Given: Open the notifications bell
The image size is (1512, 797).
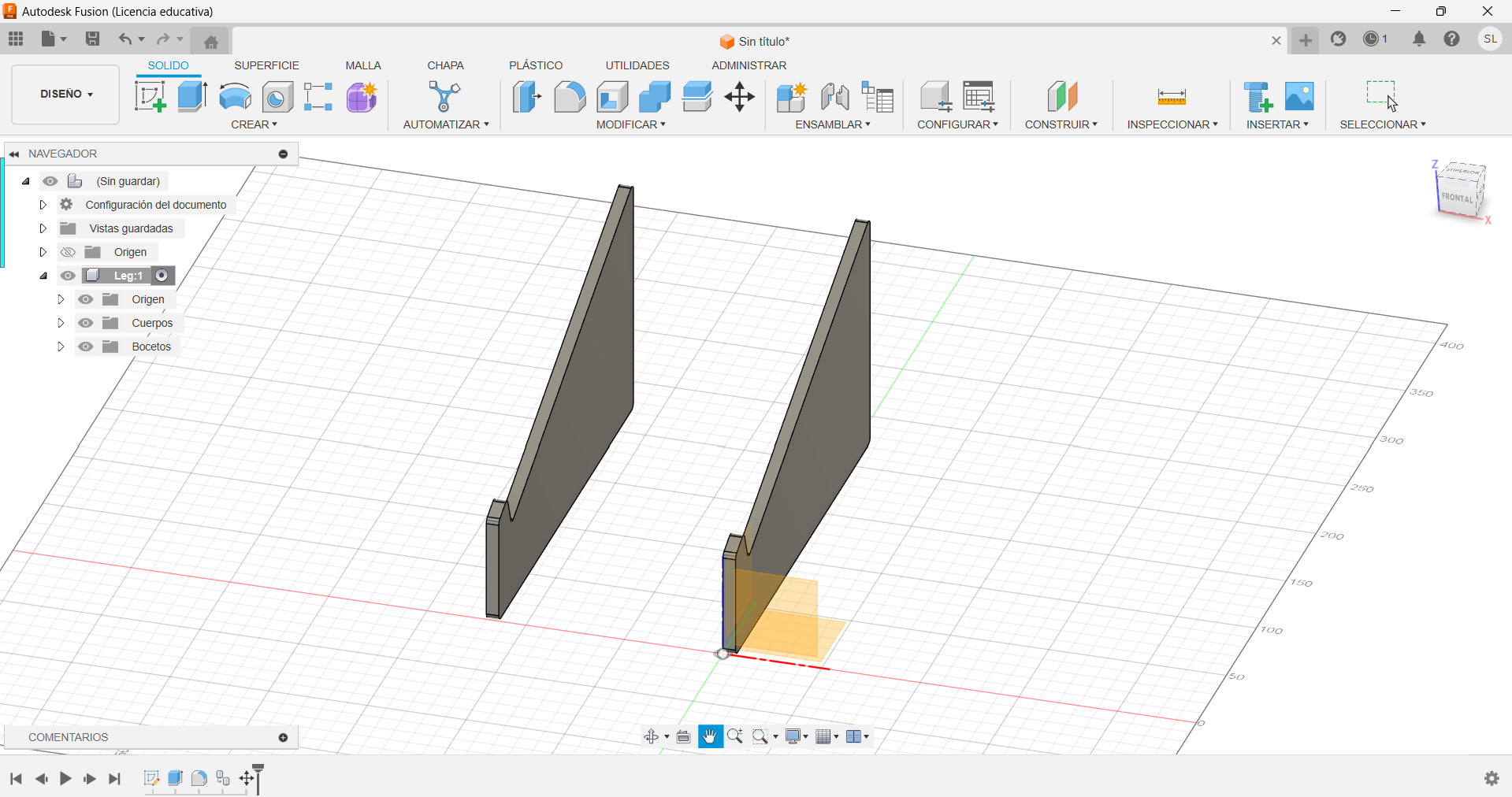Looking at the screenshot, I should pyautogui.click(x=1419, y=39).
